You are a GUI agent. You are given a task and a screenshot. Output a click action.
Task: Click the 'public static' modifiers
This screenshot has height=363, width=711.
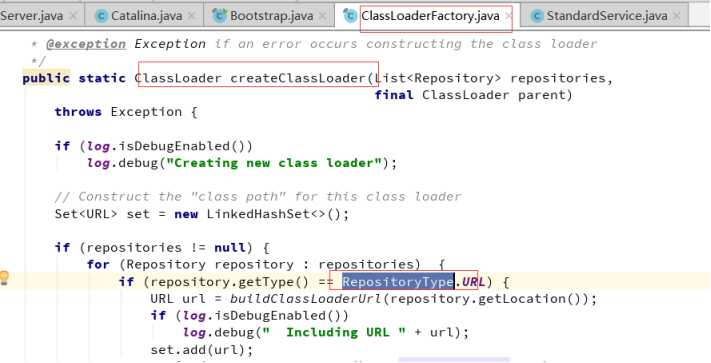pos(74,78)
